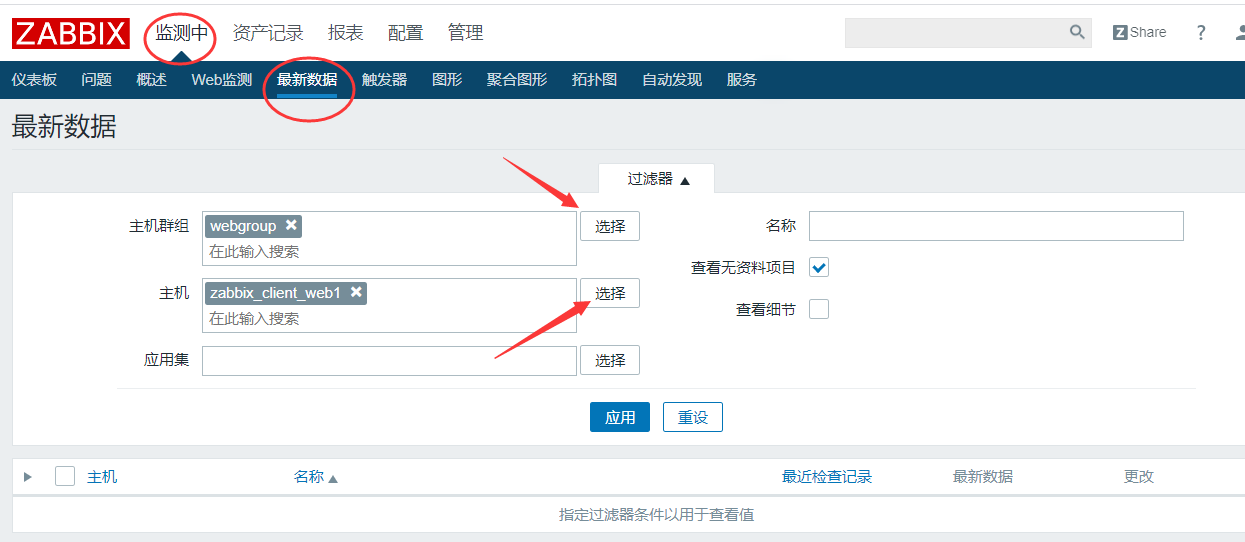Screen dimensions: 1245x542
Task: Open the 监测中 main menu
Action: (182, 33)
